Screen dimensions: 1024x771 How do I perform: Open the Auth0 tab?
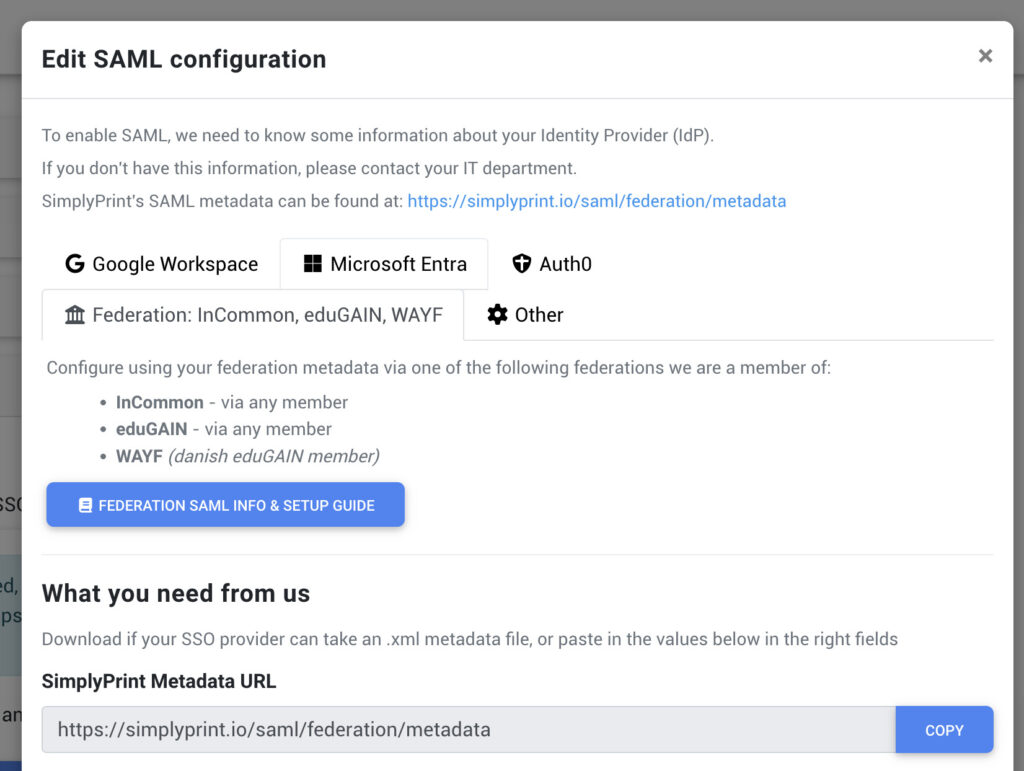coord(565,264)
